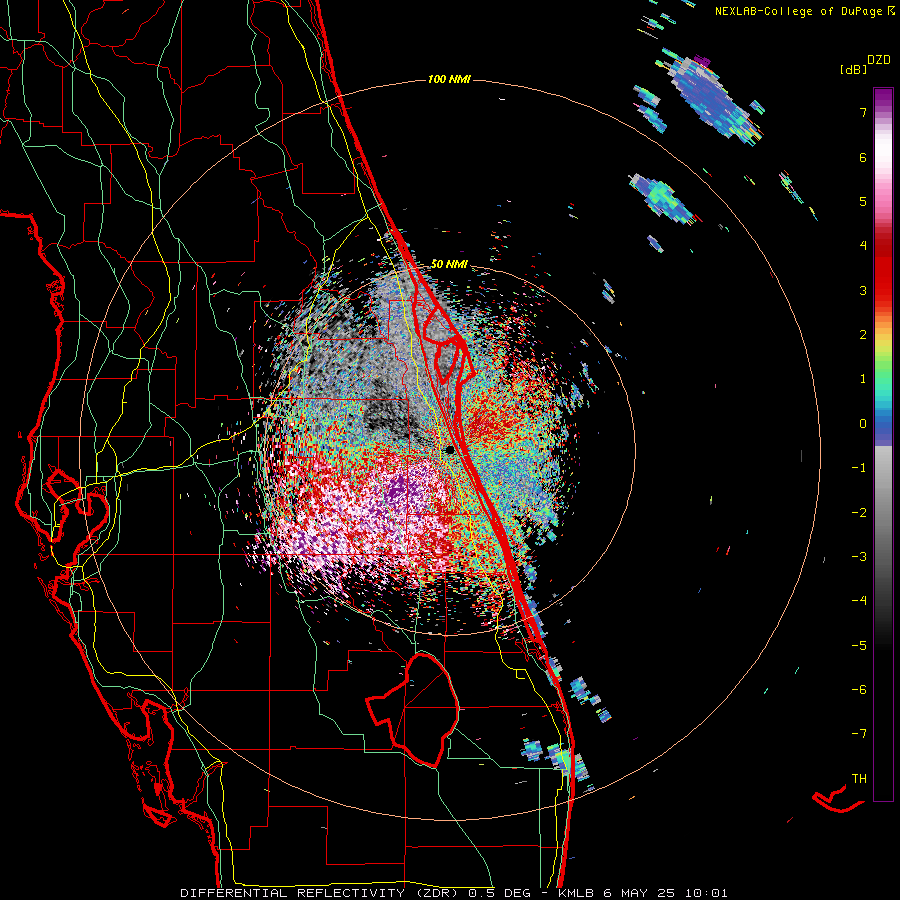Click the scale value -2
This screenshot has width=900, height=900.
click(859, 513)
